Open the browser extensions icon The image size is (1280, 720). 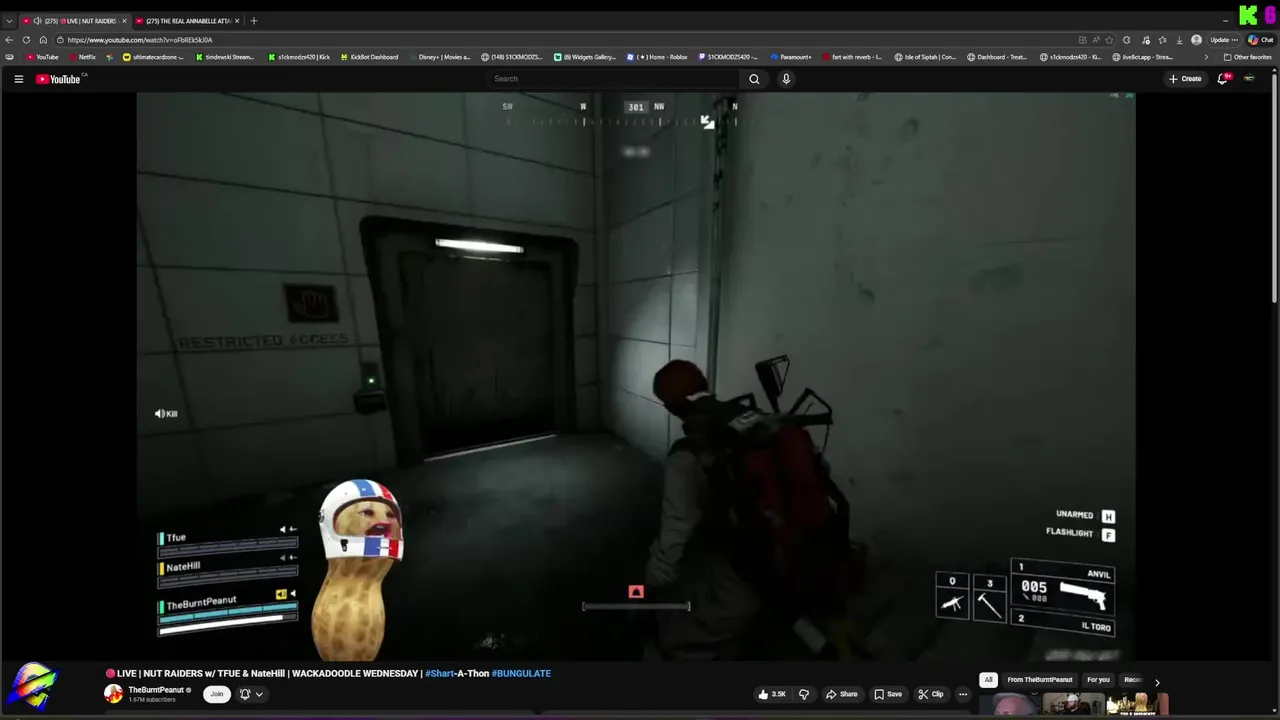(x=1127, y=40)
